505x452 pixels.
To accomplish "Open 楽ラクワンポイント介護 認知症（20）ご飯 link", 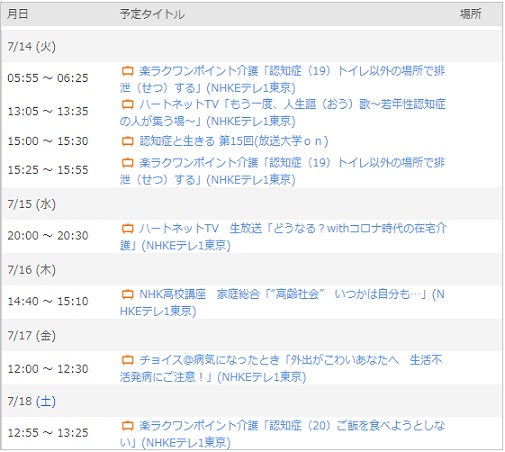I will (x=283, y=434).
